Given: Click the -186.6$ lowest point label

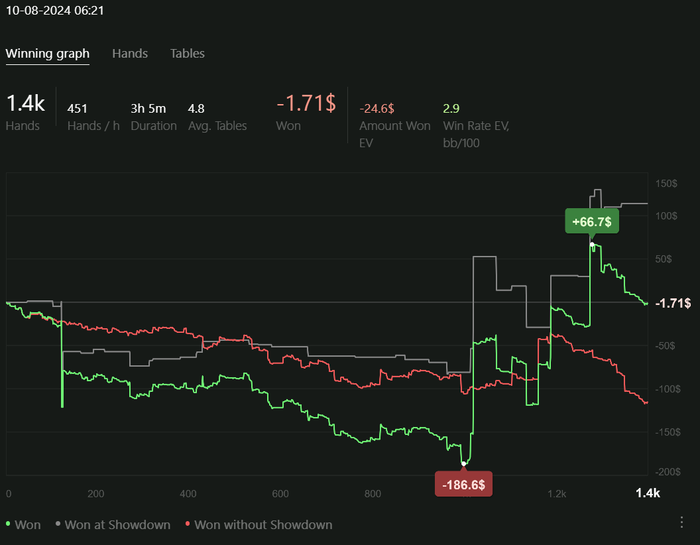Looking at the screenshot, I should click(x=463, y=485).
